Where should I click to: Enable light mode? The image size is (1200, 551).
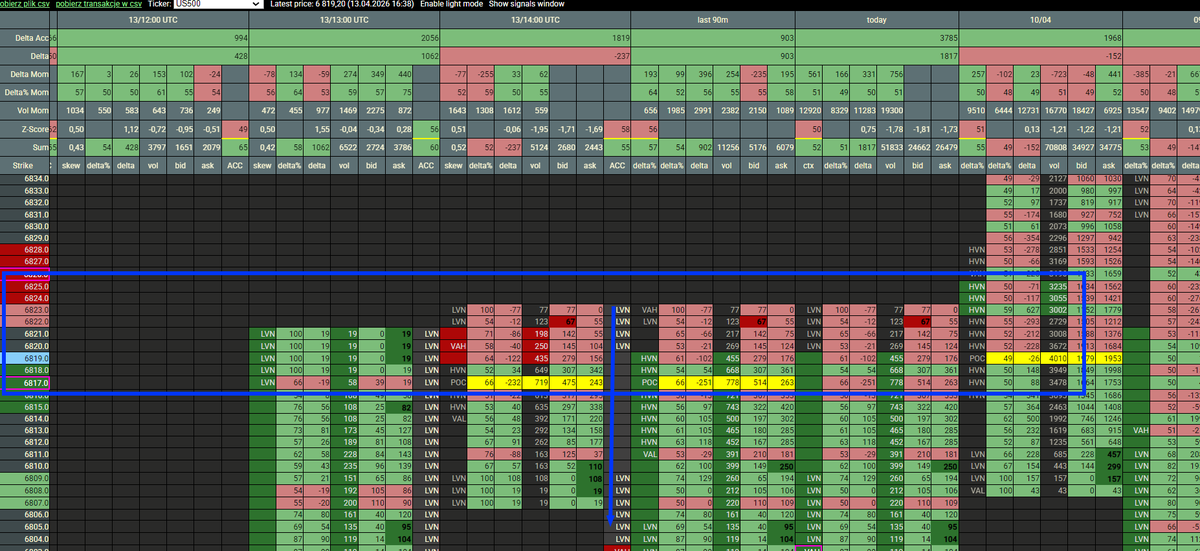[451, 4]
